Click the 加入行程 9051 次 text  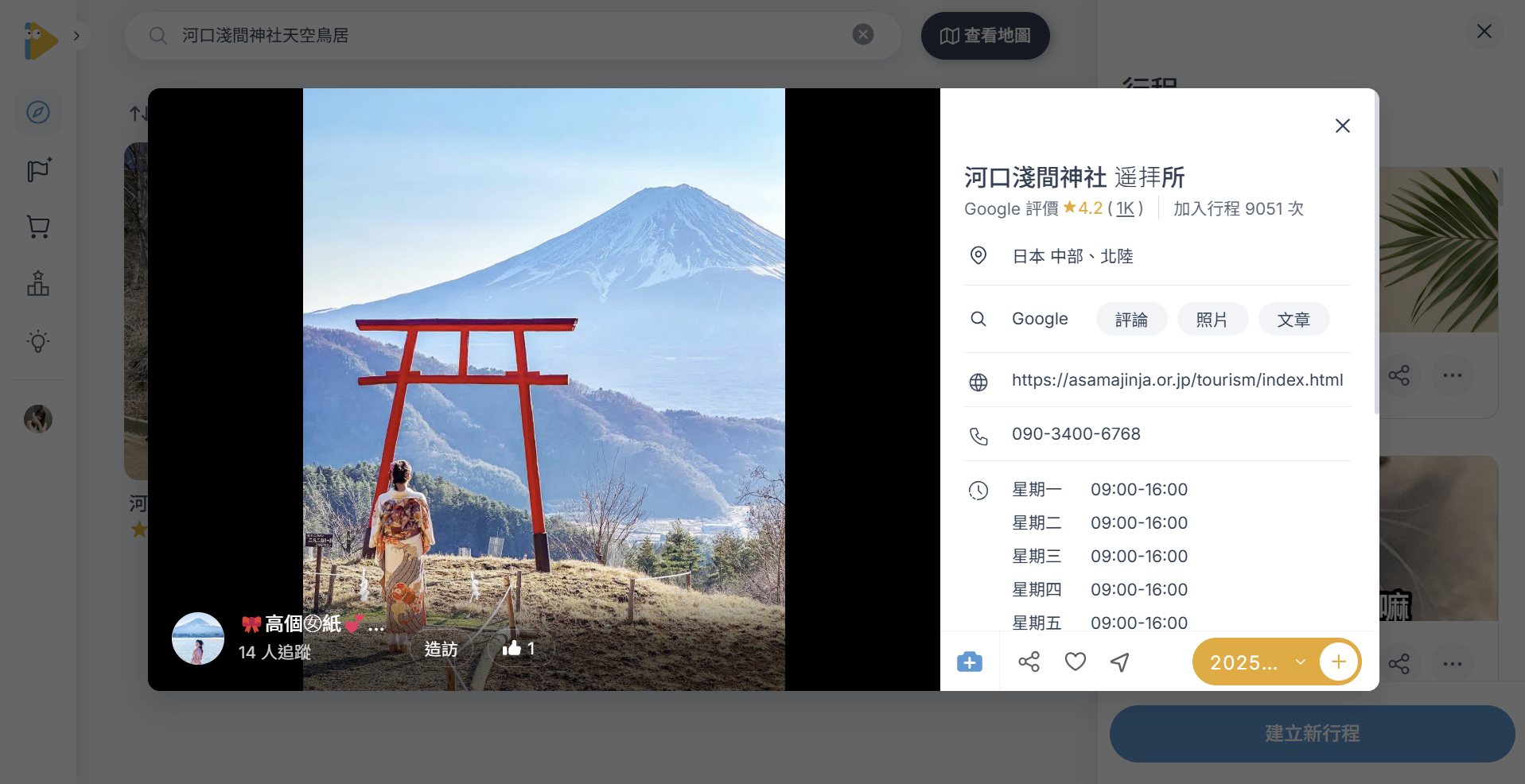(x=1239, y=208)
